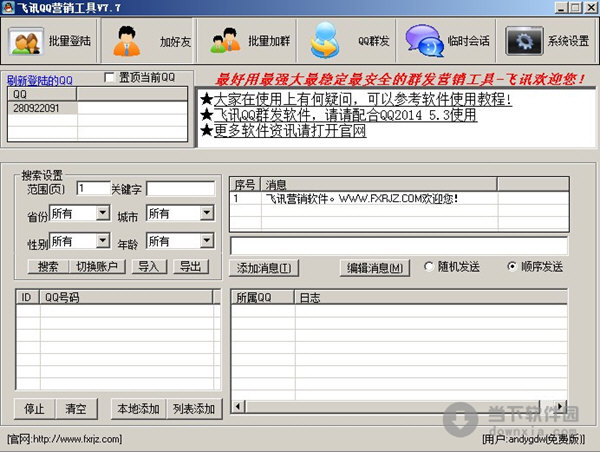
Task: Click the 本地添加 button
Action: point(139,409)
